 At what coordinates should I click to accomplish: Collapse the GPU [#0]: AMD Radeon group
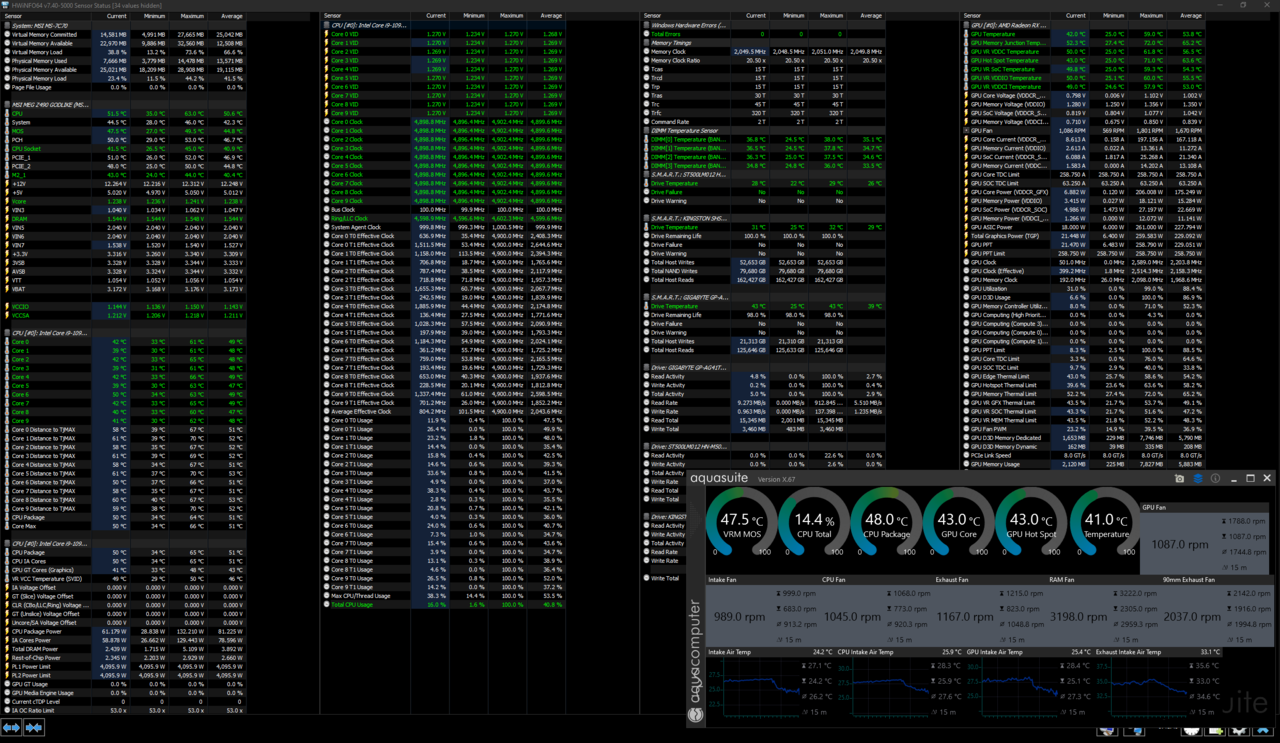pos(1008,25)
